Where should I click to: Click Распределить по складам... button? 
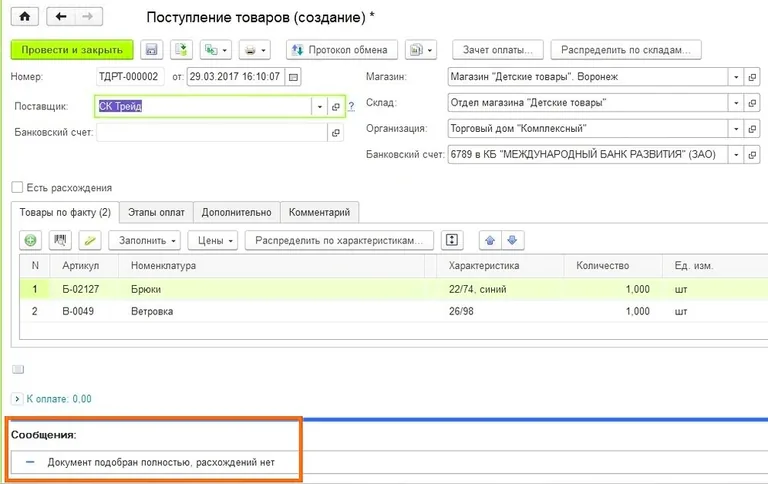[x=626, y=50]
